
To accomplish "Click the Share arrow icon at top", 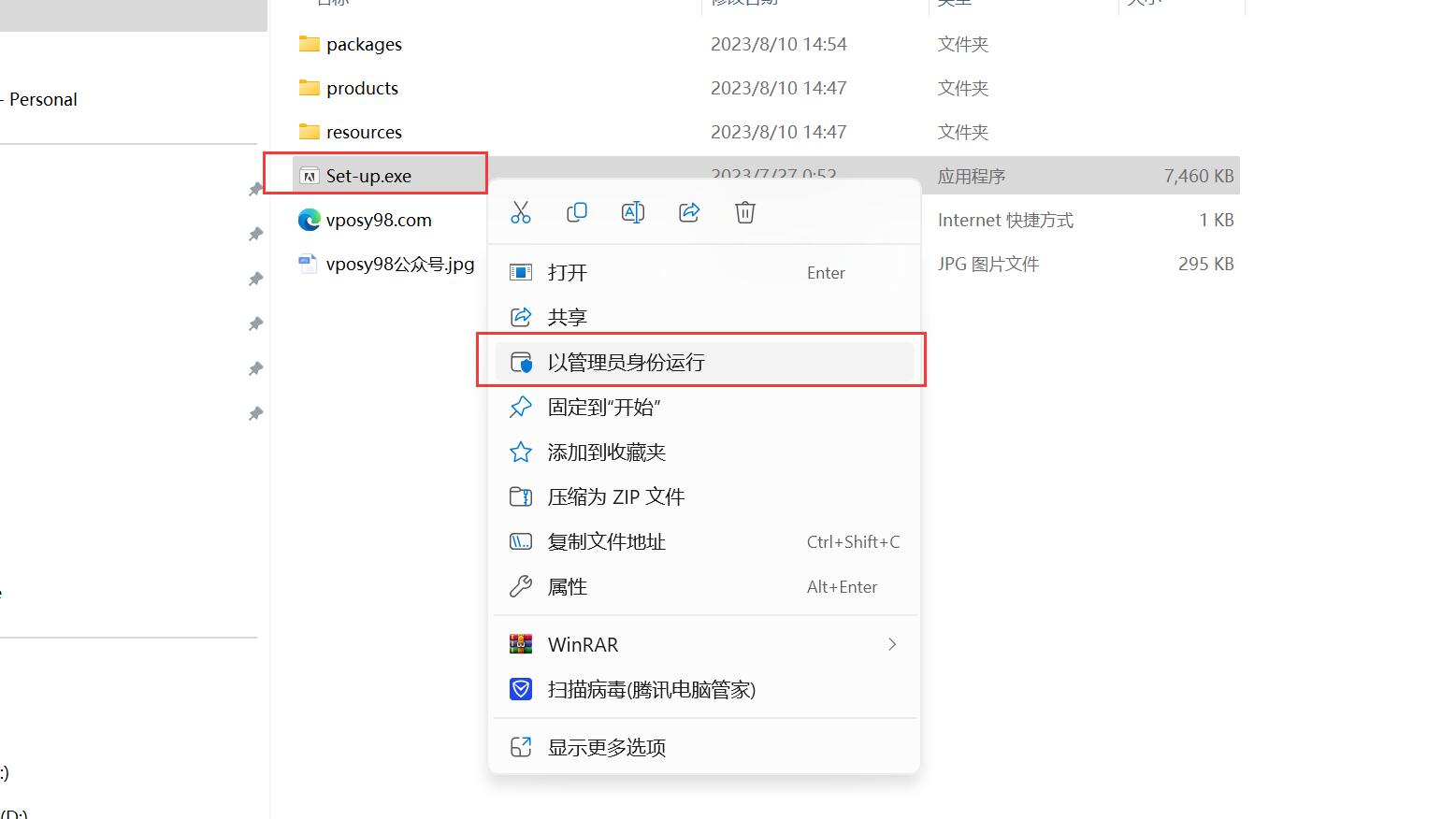I will click(689, 212).
